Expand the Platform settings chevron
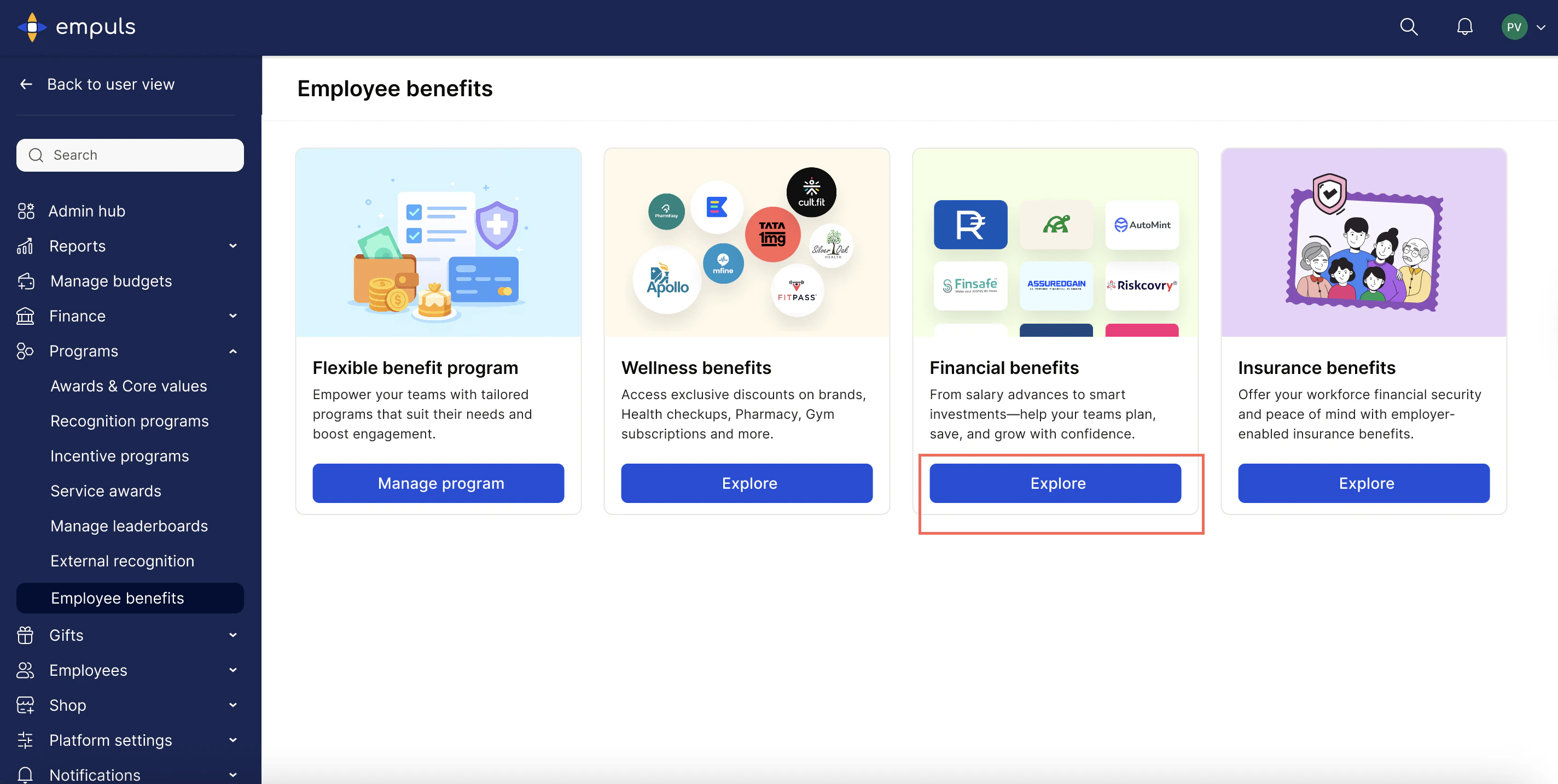 point(233,740)
